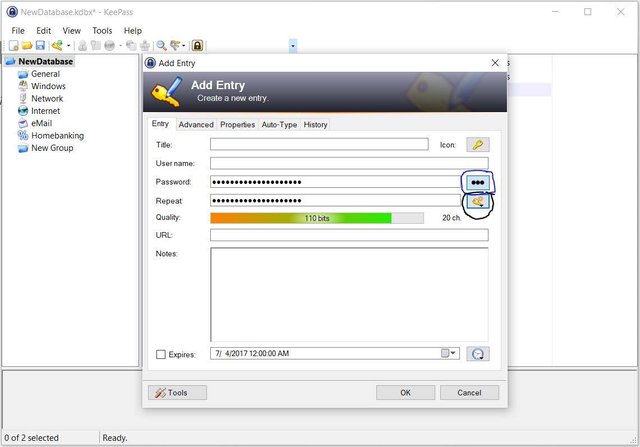Enable the Expires checkbox
This screenshot has width=640, height=447.
161,354
